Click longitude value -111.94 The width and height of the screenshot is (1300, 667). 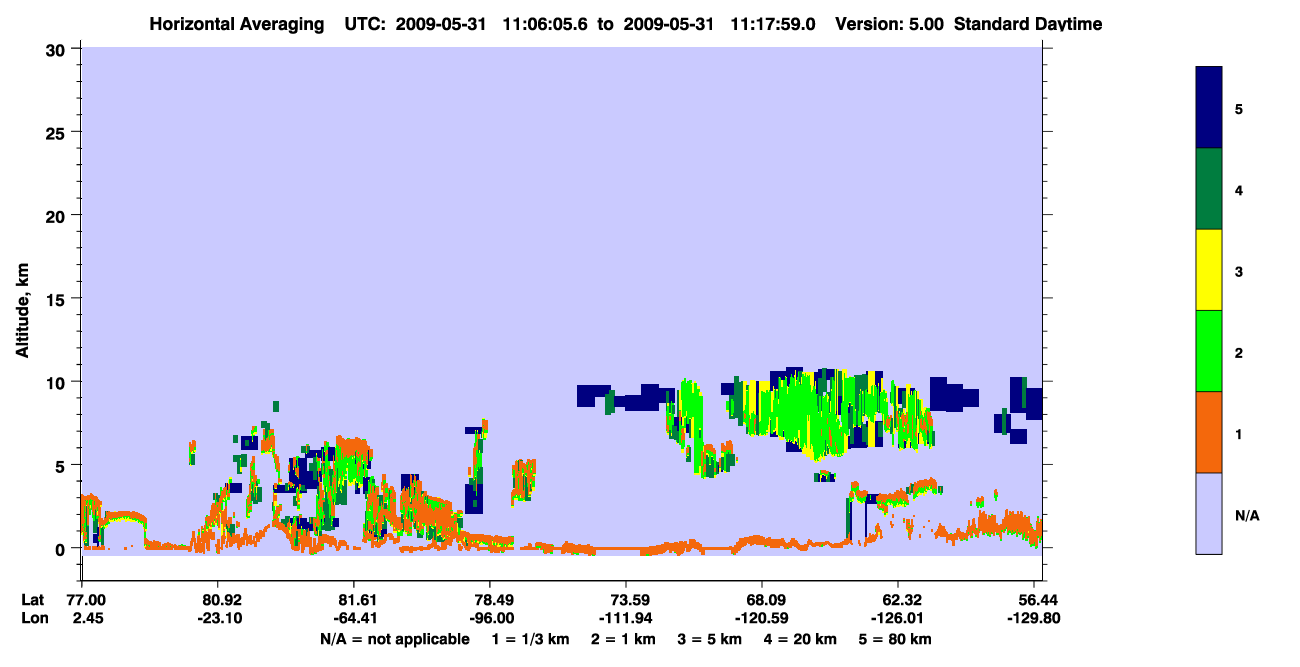pyautogui.click(x=626, y=618)
